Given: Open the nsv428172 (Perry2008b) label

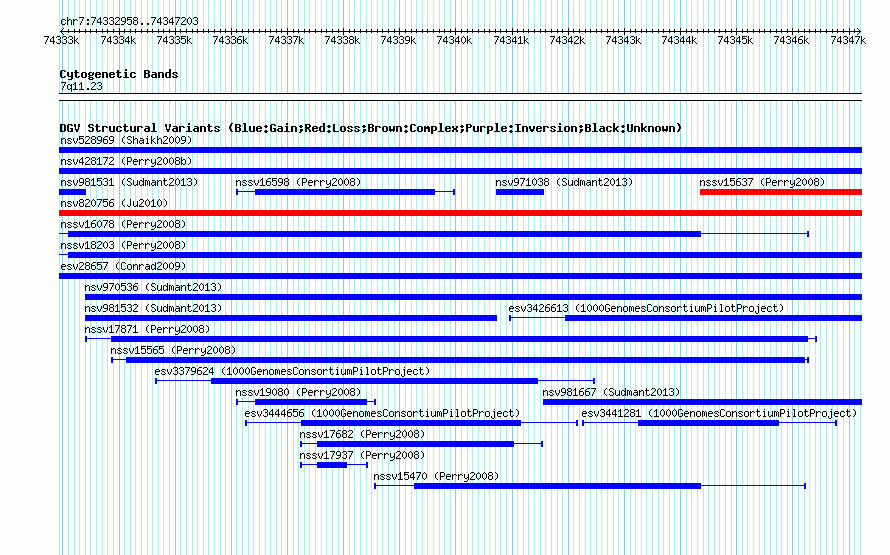Looking at the screenshot, I should tap(126, 161).
